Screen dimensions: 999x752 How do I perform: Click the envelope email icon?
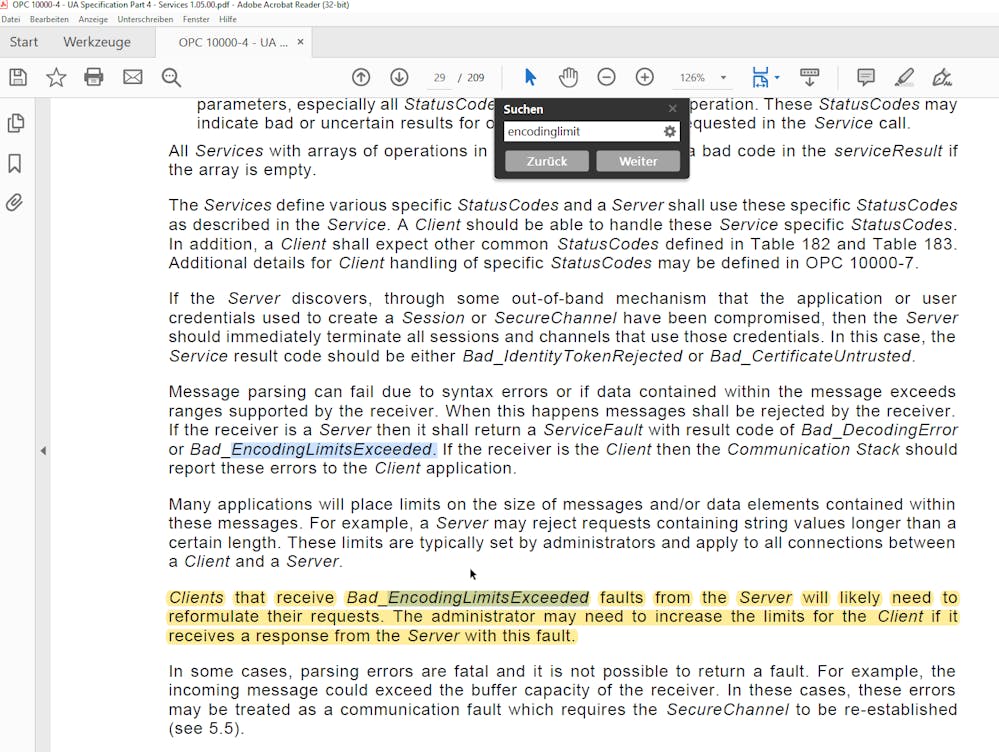pyautogui.click(x=133, y=77)
